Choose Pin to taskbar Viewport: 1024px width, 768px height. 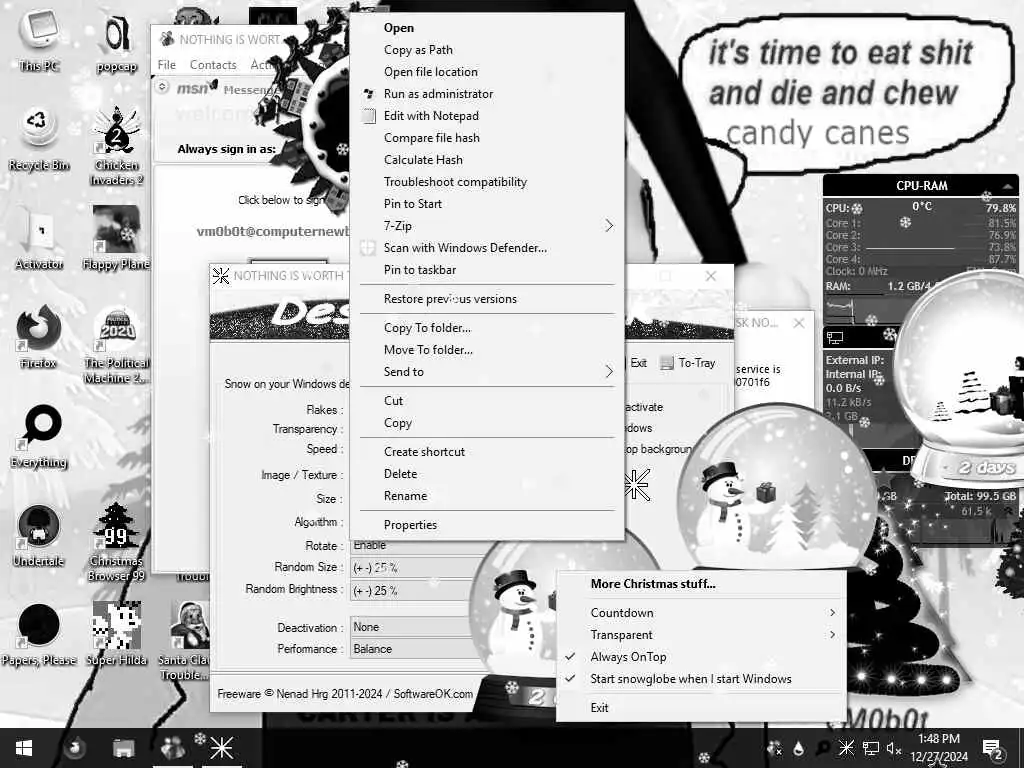click(x=487, y=270)
